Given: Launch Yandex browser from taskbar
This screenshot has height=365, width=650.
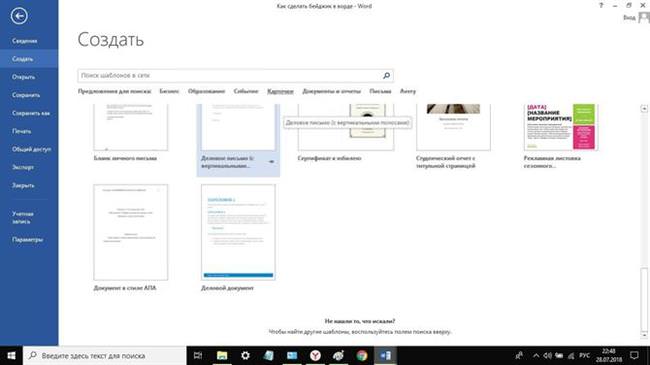Looking at the screenshot, I should coord(315,355).
